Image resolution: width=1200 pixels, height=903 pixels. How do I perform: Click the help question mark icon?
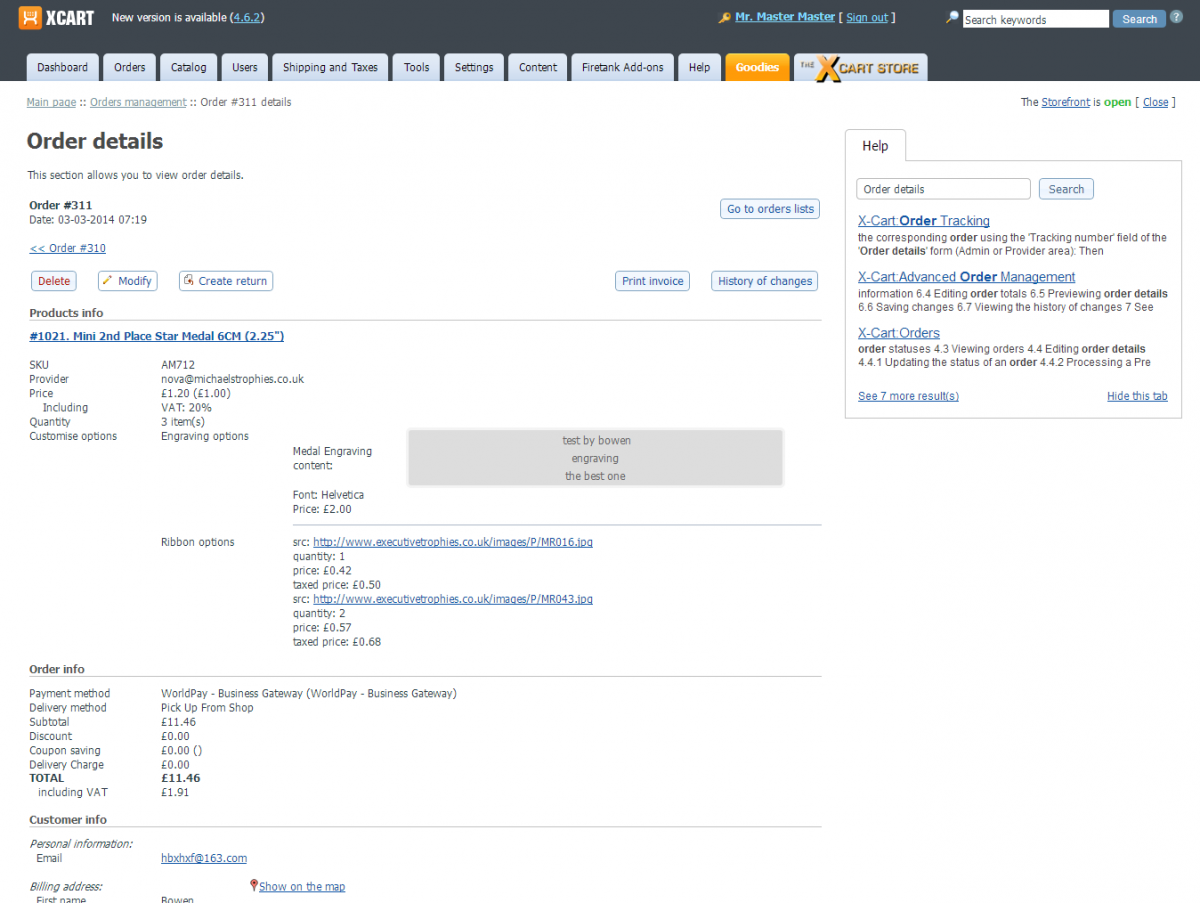[1176, 17]
